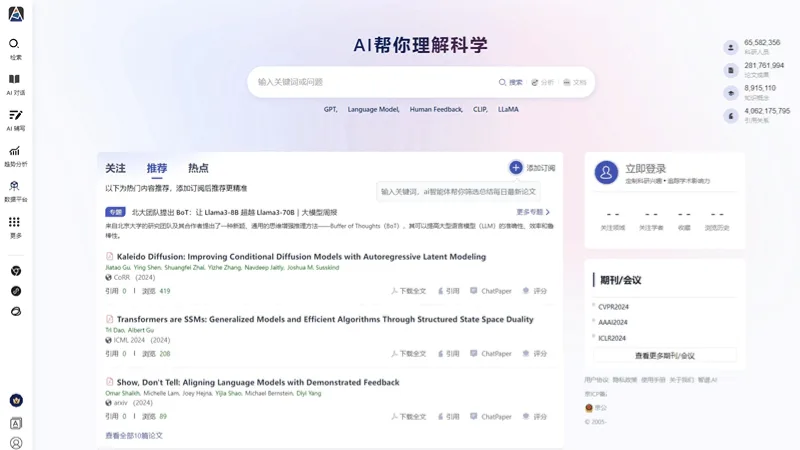Click 下载全文 for Show, Don't Tell paper

[408, 416]
